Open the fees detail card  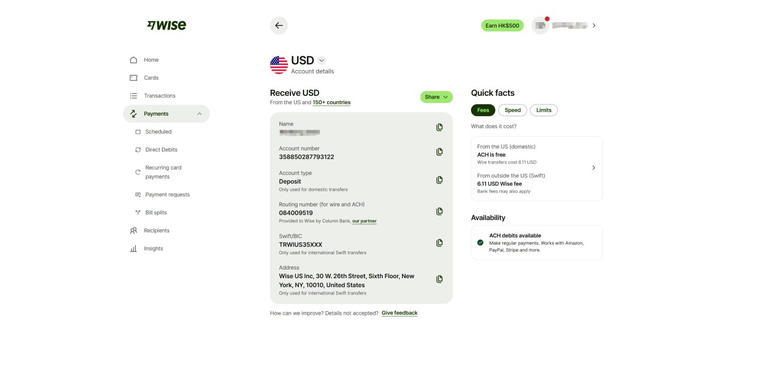pos(537,169)
